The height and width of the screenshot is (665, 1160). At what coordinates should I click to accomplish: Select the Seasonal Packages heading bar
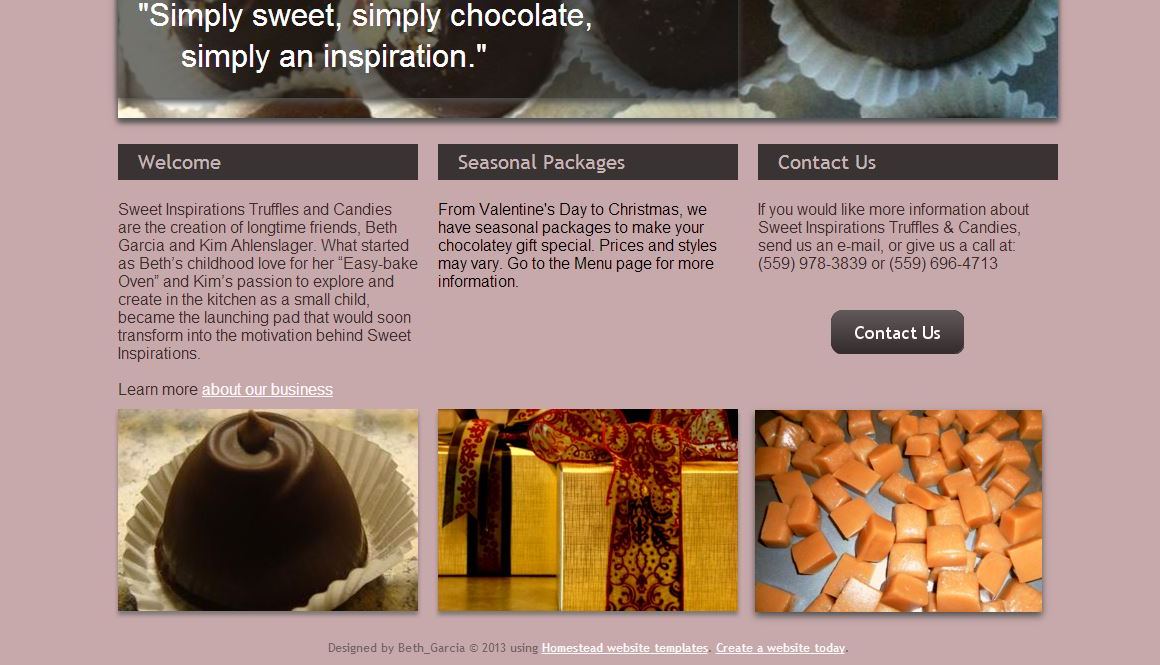(x=587, y=162)
